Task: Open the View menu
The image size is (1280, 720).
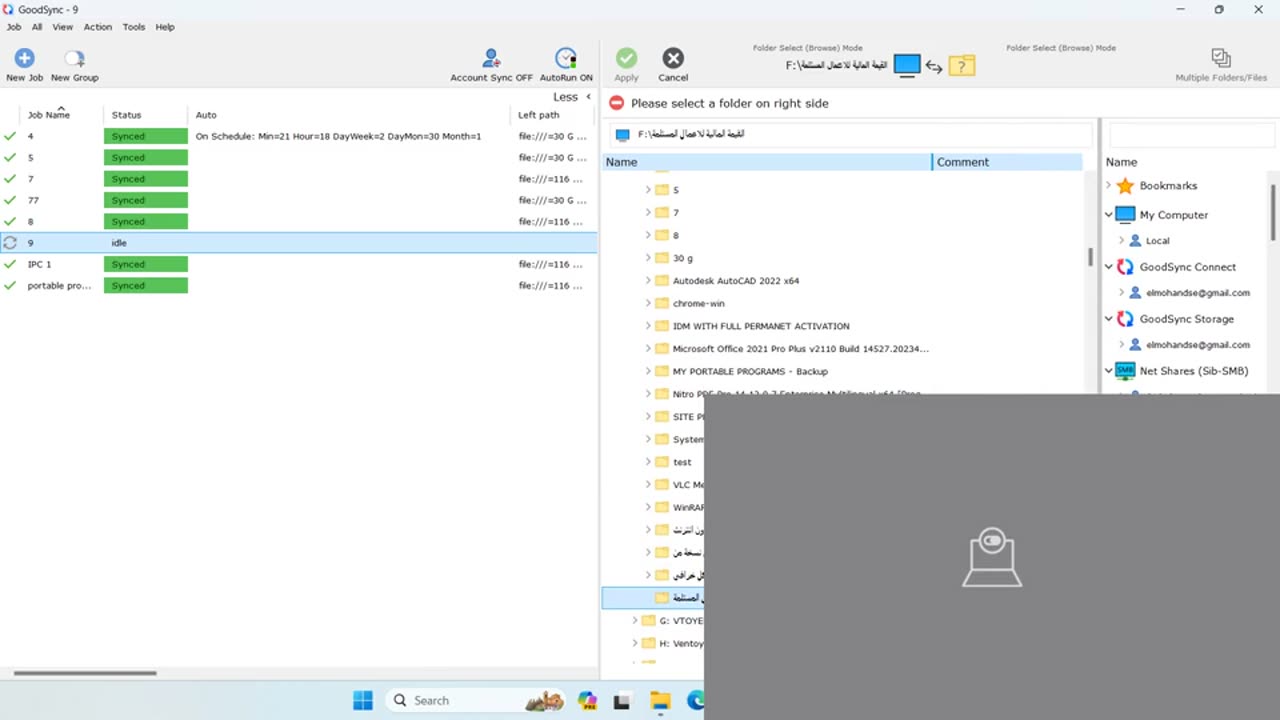Action: click(x=63, y=27)
